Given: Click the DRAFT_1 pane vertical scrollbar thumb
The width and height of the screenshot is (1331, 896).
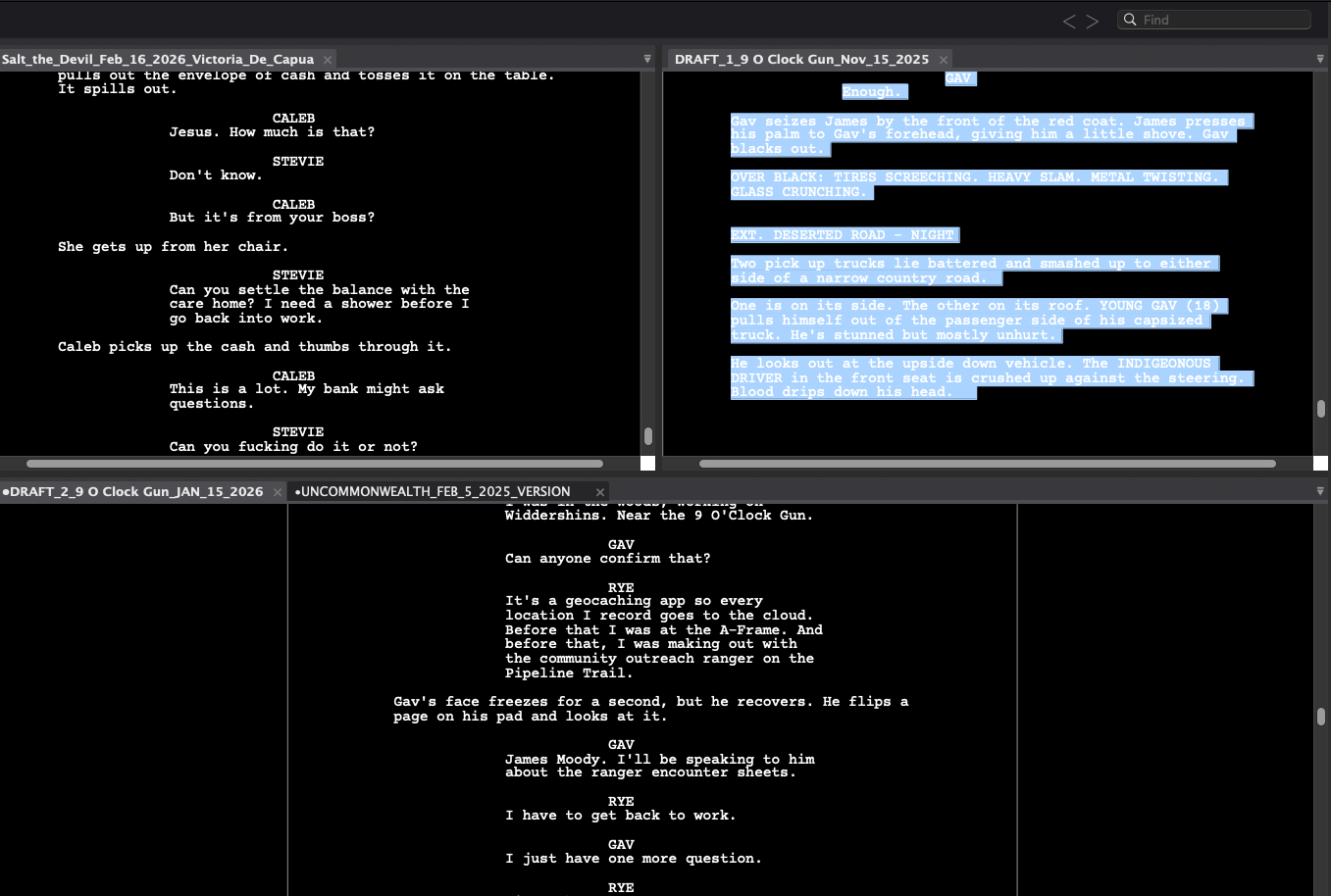Looking at the screenshot, I should tap(1321, 408).
